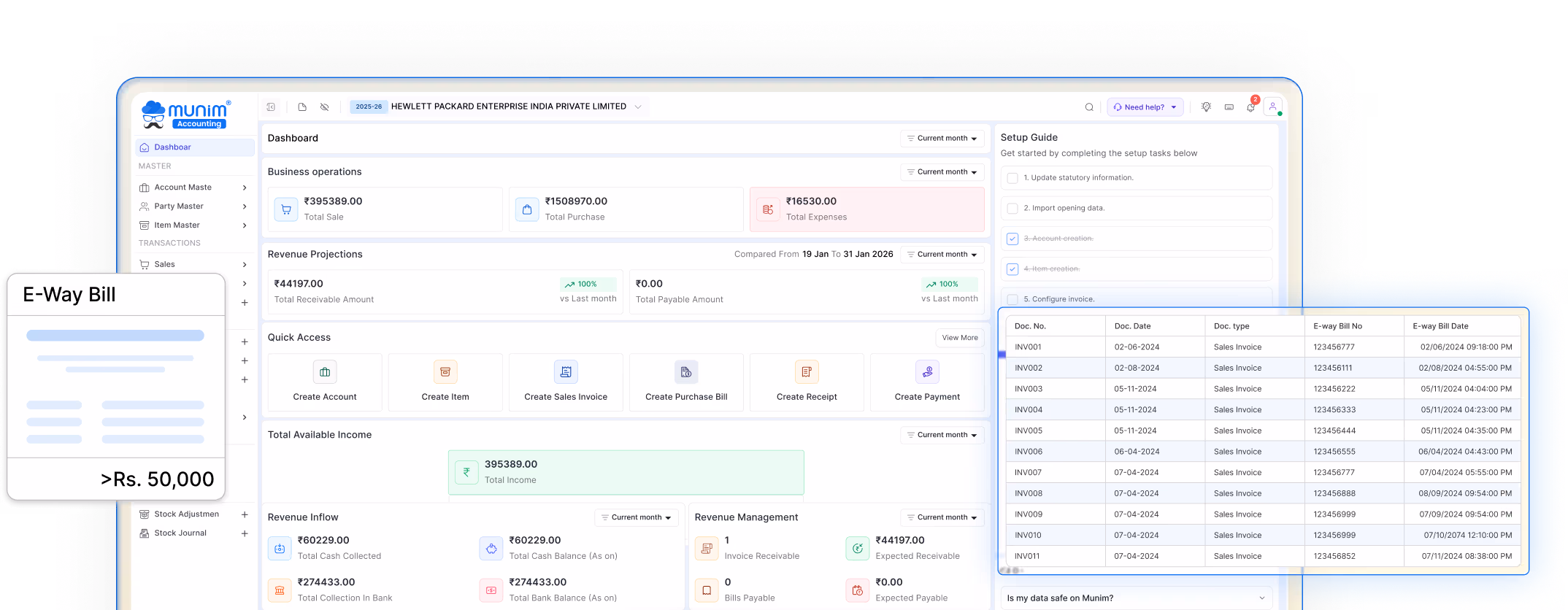Image resolution: width=1568 pixels, height=610 pixels.
Task: Click the search magnifier icon in header
Action: [x=1089, y=107]
